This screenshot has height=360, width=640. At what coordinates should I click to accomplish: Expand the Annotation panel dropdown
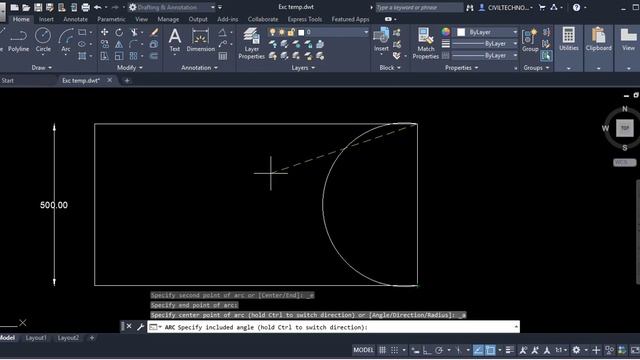[x=200, y=68]
